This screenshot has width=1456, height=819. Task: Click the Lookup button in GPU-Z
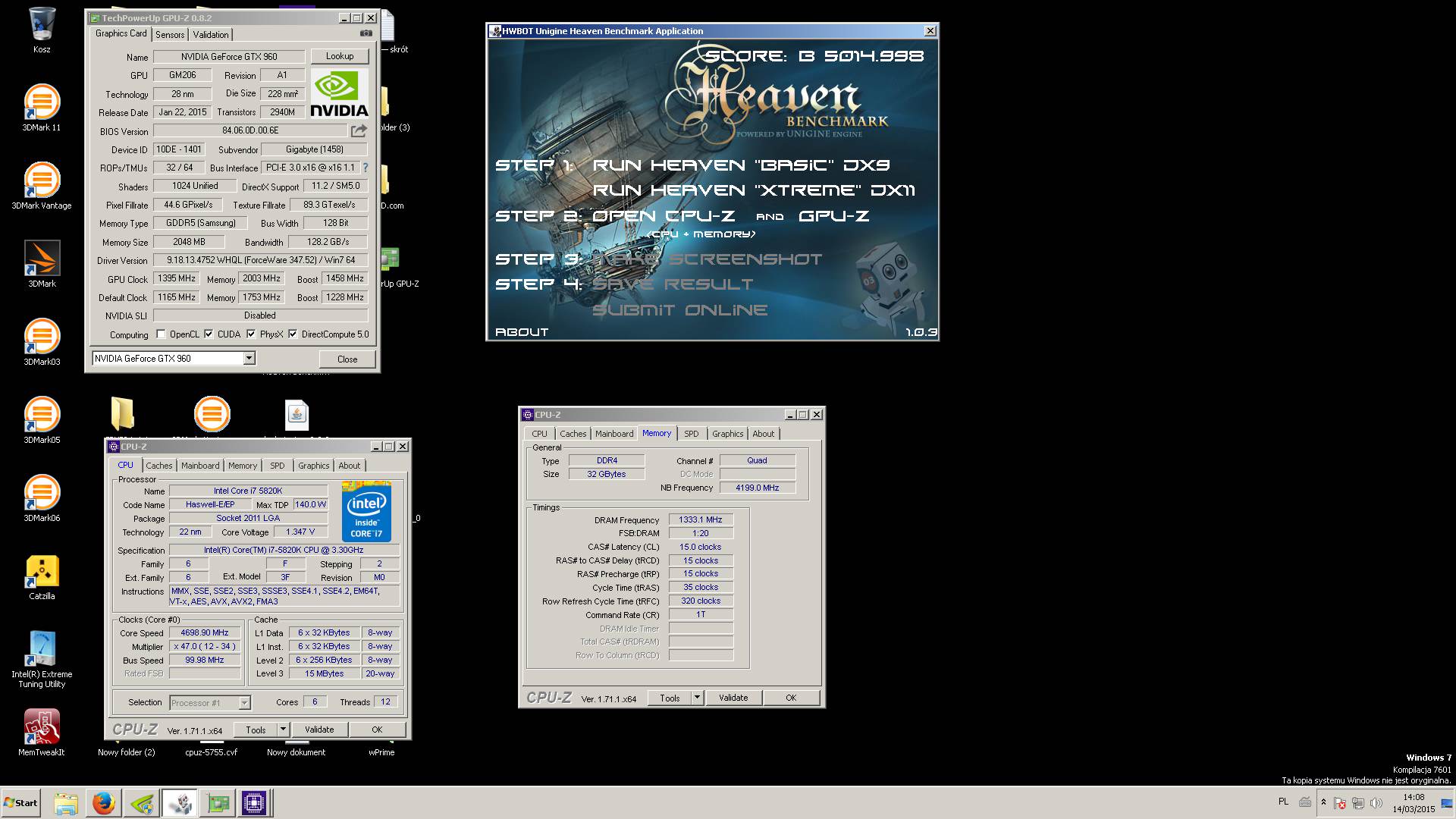pyautogui.click(x=340, y=56)
